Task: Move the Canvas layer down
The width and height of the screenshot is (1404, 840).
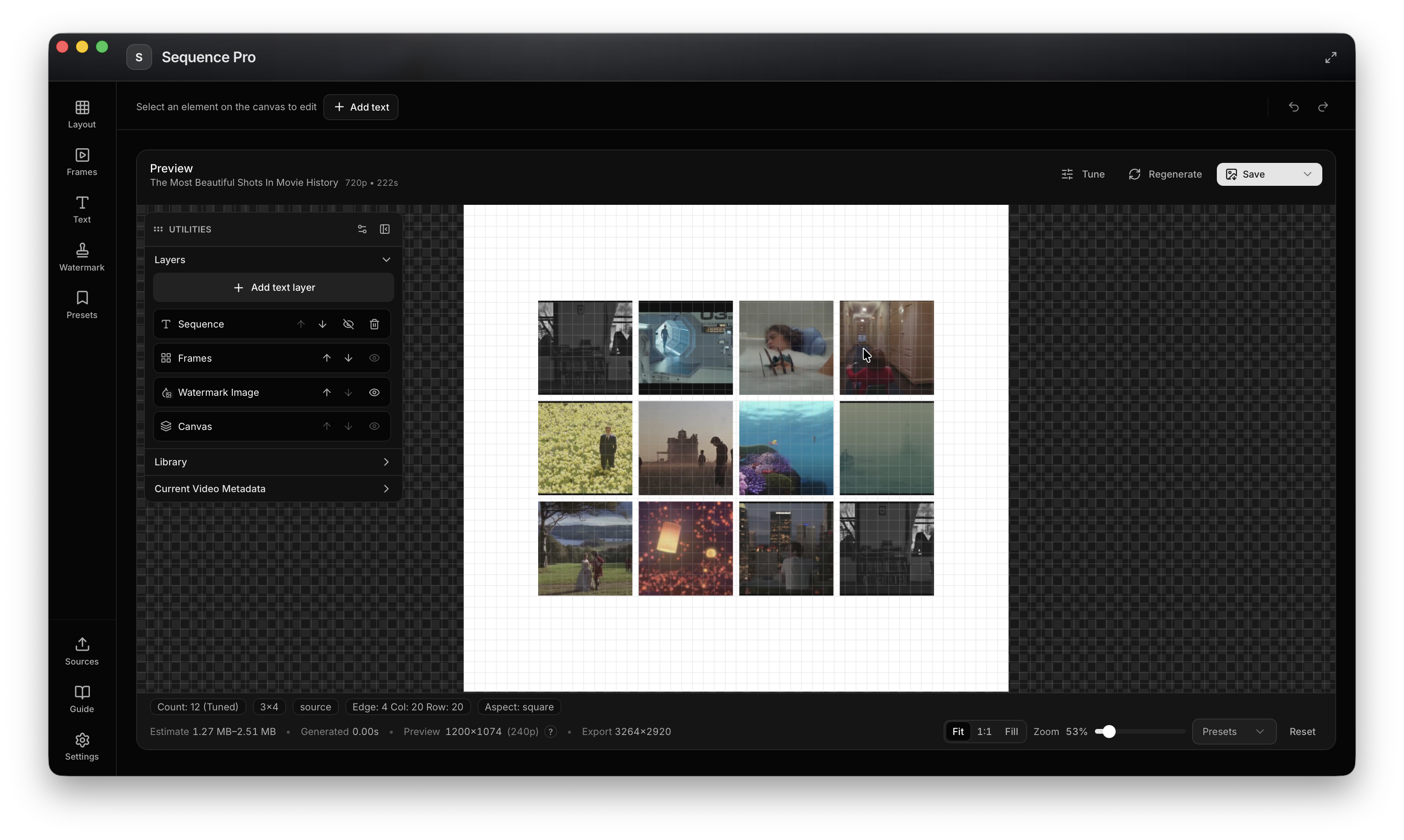Action: [348, 427]
